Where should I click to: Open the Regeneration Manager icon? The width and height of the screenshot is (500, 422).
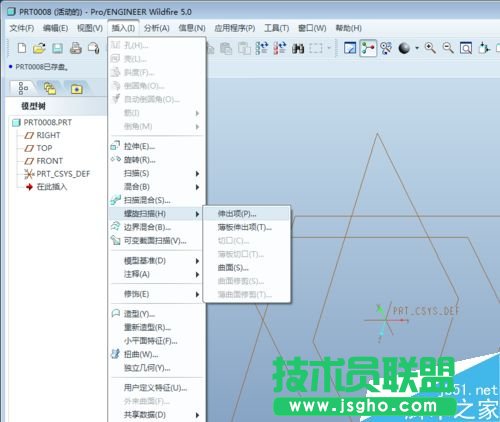coord(280,48)
